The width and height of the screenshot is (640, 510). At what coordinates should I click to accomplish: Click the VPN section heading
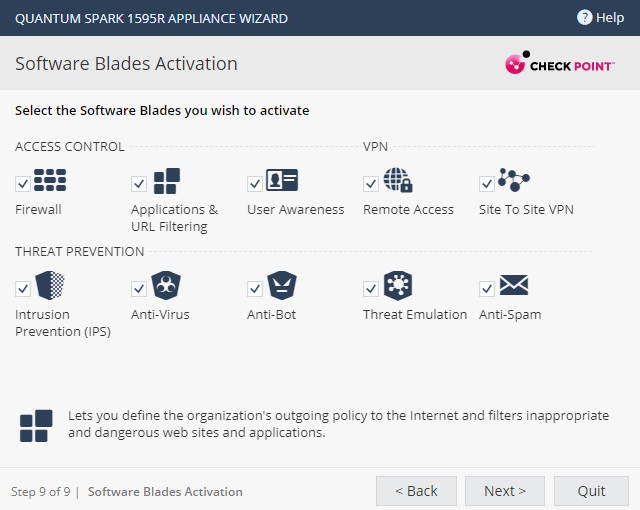pos(375,146)
